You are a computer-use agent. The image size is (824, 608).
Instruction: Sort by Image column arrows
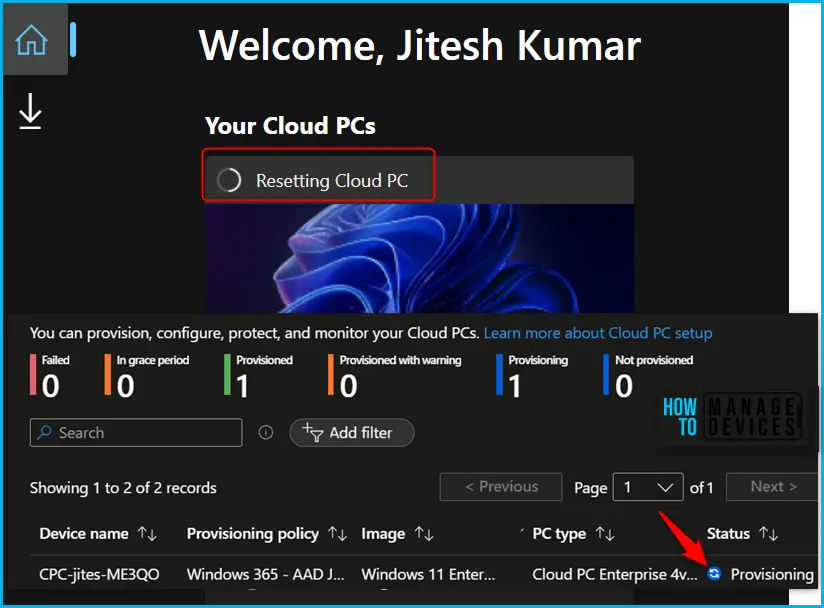[424, 534]
